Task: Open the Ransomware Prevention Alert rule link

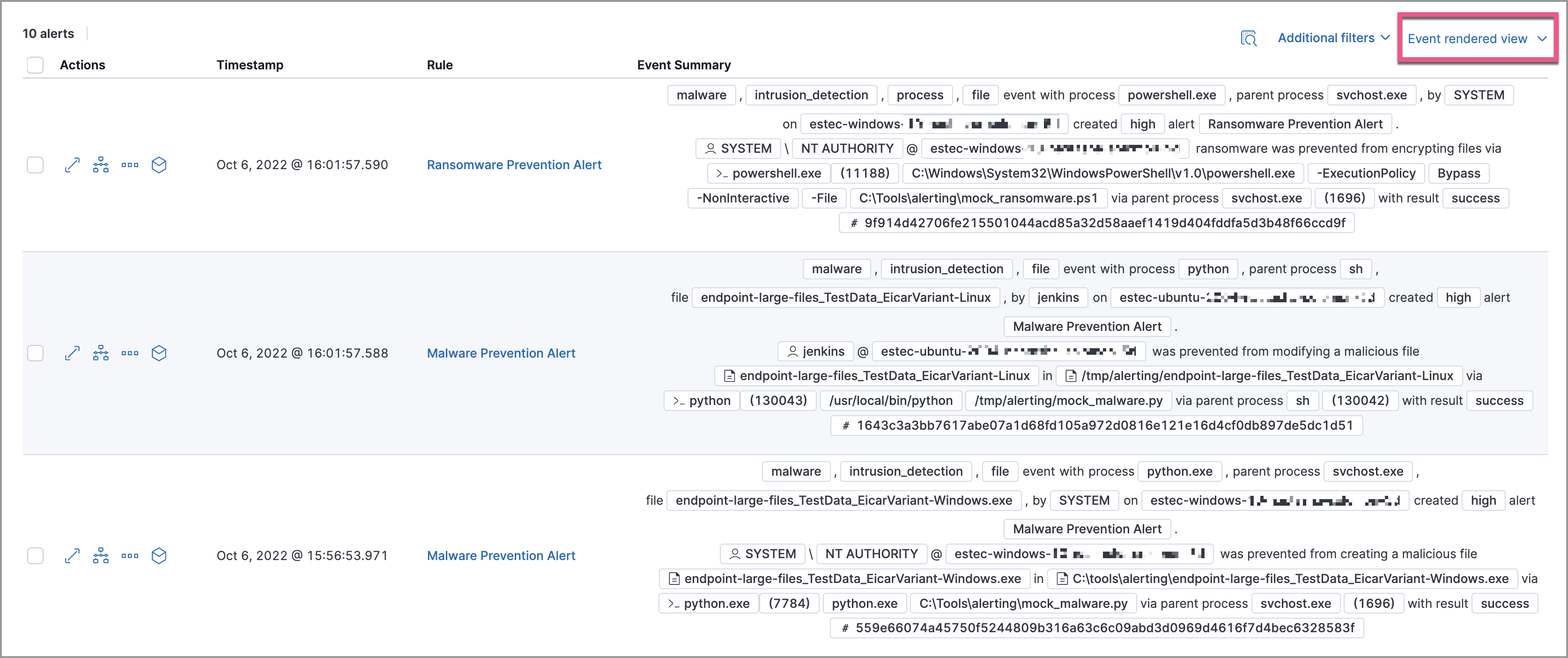Action: pos(514,165)
